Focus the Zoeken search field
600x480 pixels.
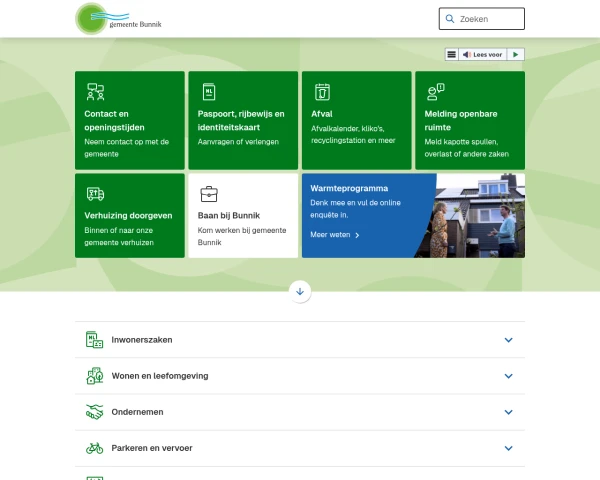[482, 19]
